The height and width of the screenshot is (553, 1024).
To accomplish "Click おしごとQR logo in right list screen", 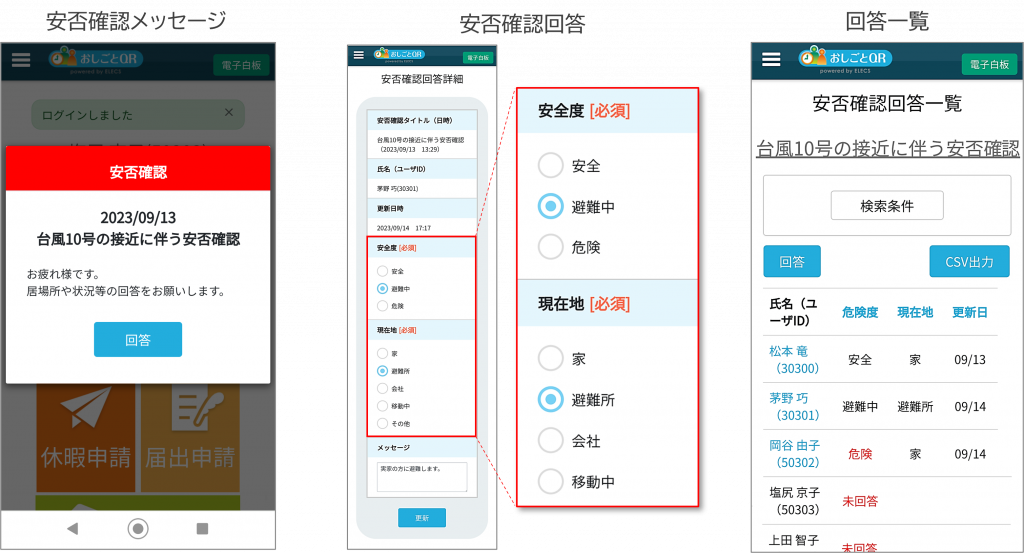I will pos(844,59).
